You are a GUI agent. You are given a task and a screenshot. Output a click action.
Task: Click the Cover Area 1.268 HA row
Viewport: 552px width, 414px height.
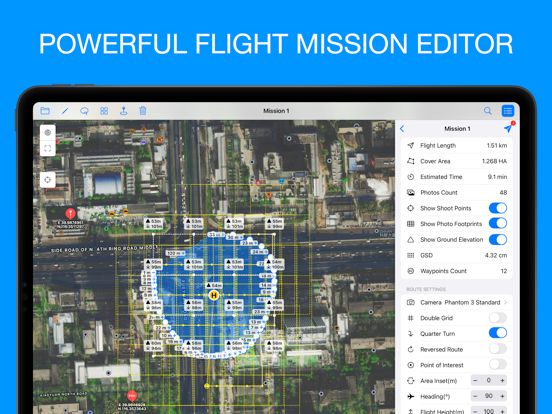(457, 161)
